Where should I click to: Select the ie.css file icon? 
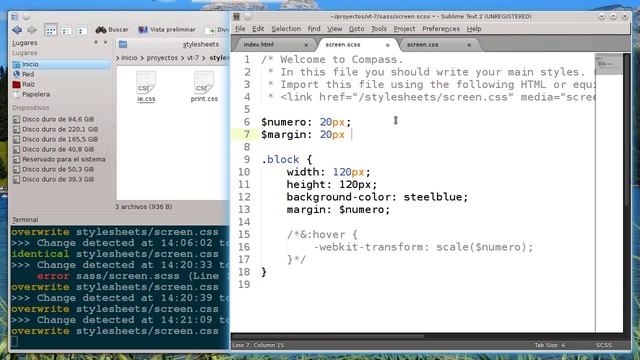146,87
